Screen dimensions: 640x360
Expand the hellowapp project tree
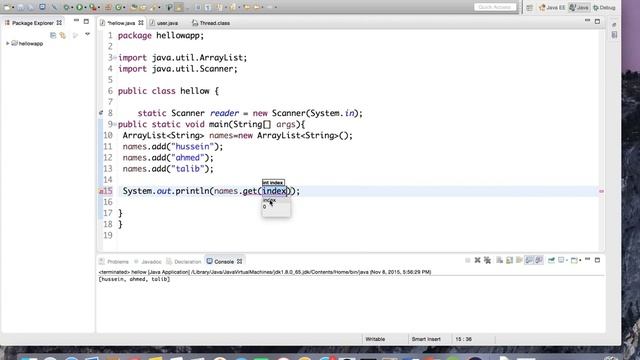tap(7, 43)
